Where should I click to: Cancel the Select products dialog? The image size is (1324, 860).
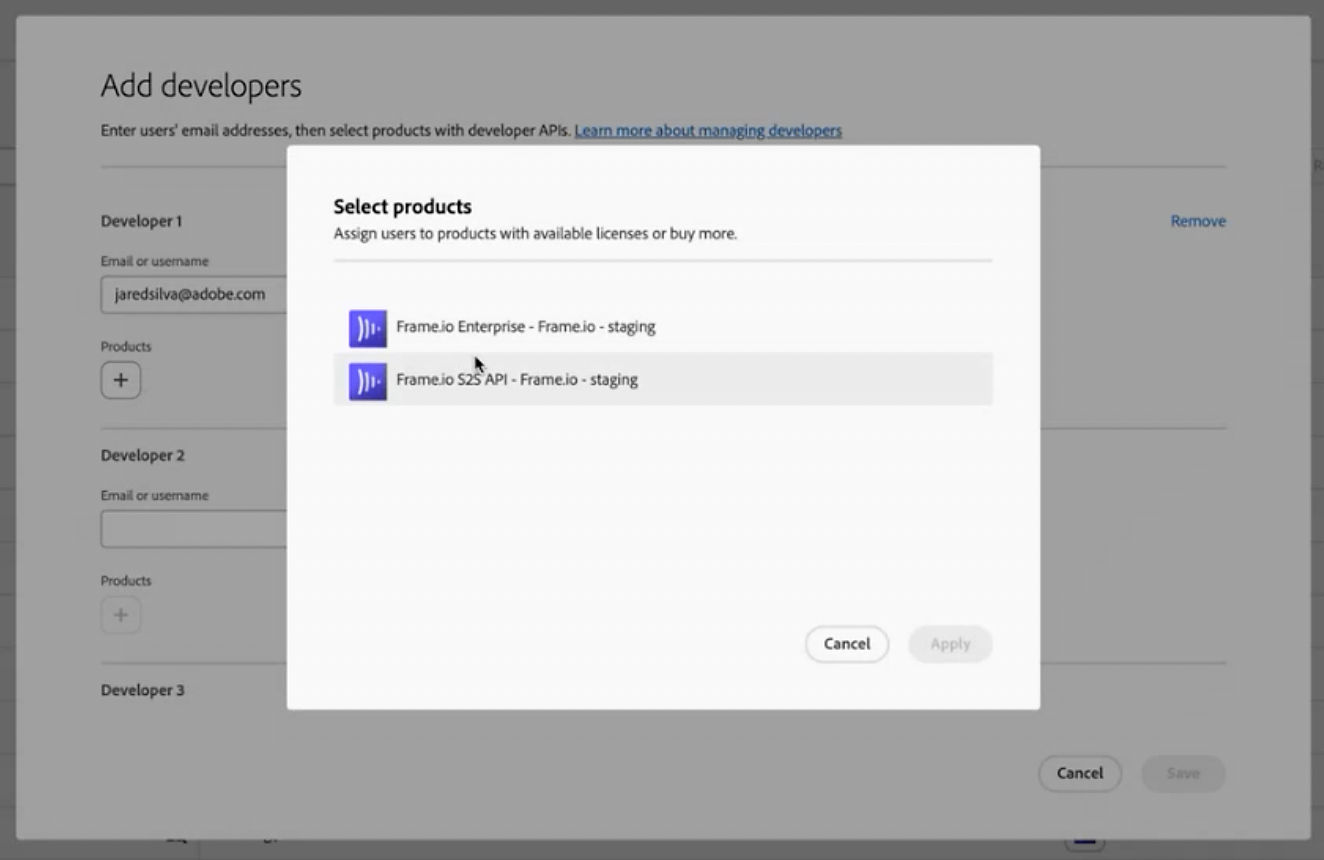coord(846,644)
